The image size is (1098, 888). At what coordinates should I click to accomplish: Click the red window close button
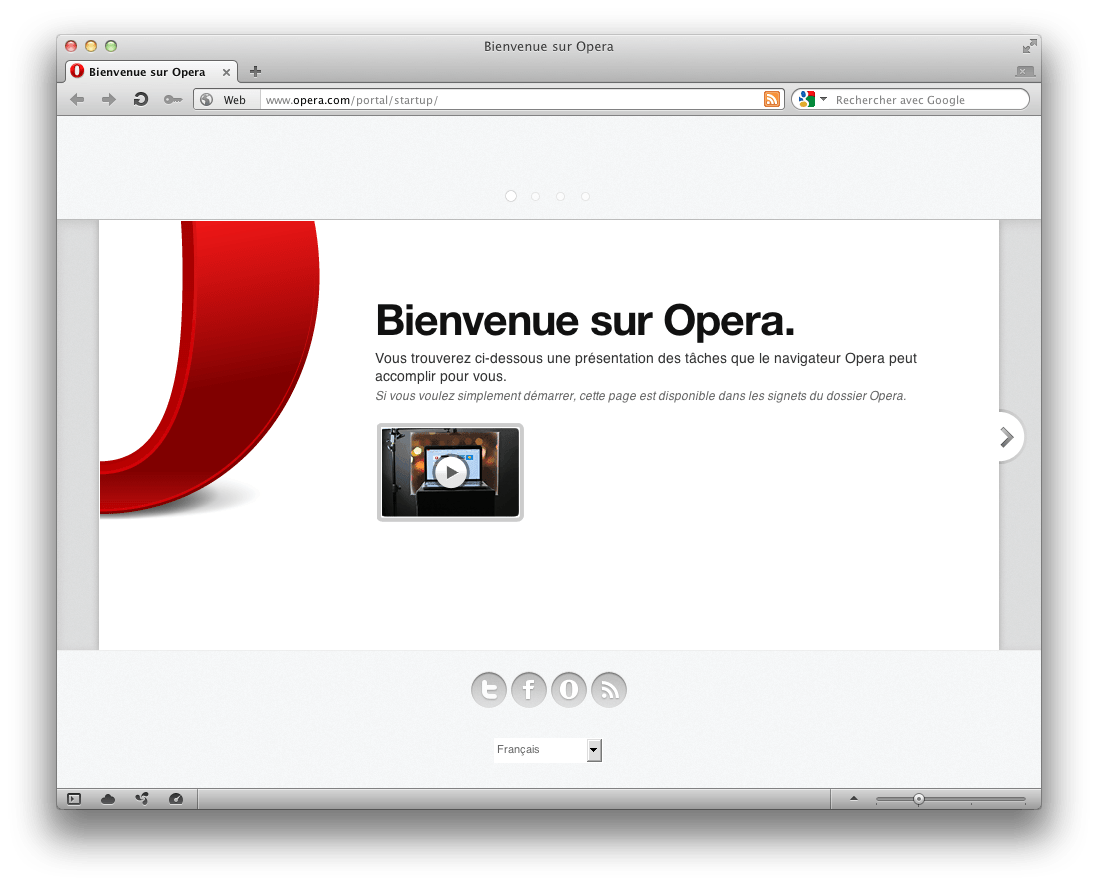tap(71, 46)
